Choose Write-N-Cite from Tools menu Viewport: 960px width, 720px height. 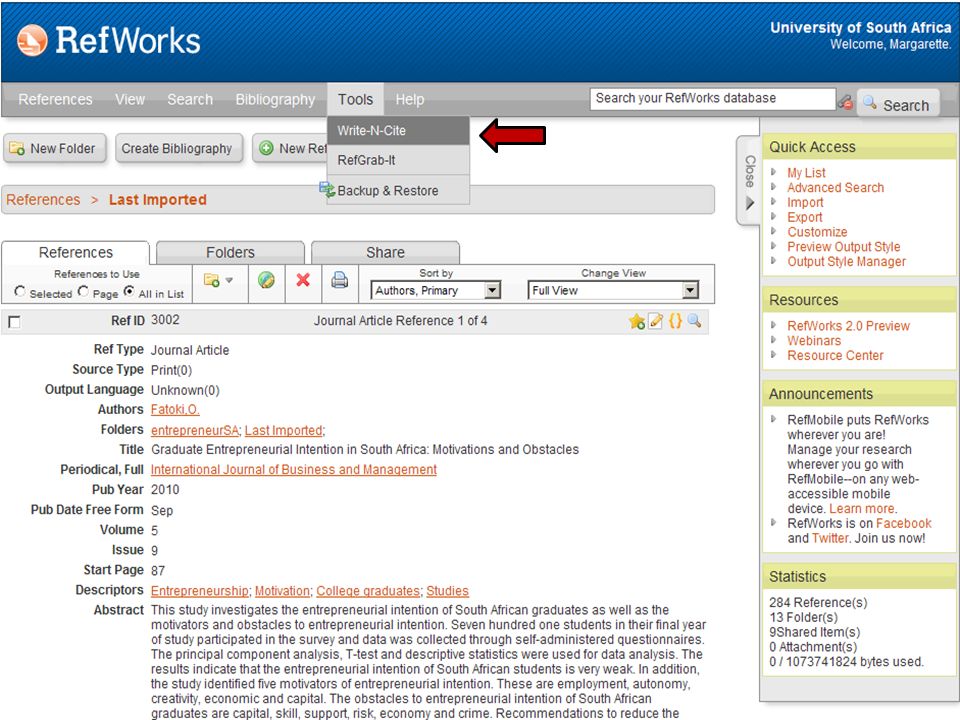(x=399, y=130)
